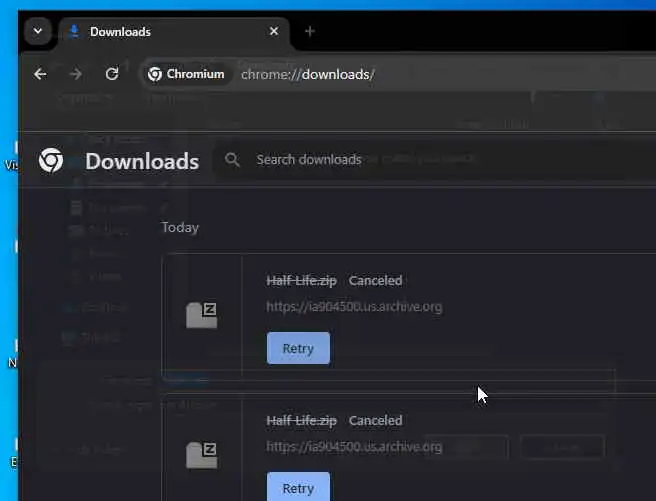Viewport: 656px width, 501px height.
Task: Click the Chromium logo beside Downloads heading
Action: [x=51, y=160]
